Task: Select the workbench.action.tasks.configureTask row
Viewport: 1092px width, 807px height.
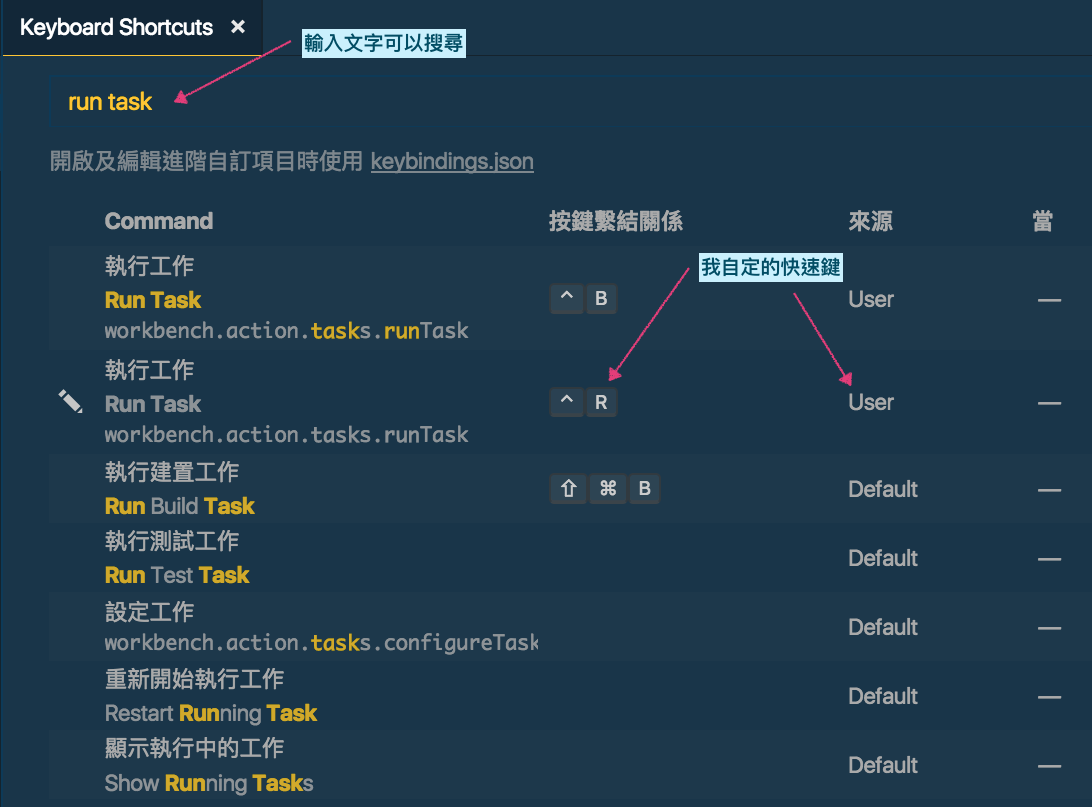Action: (400, 627)
